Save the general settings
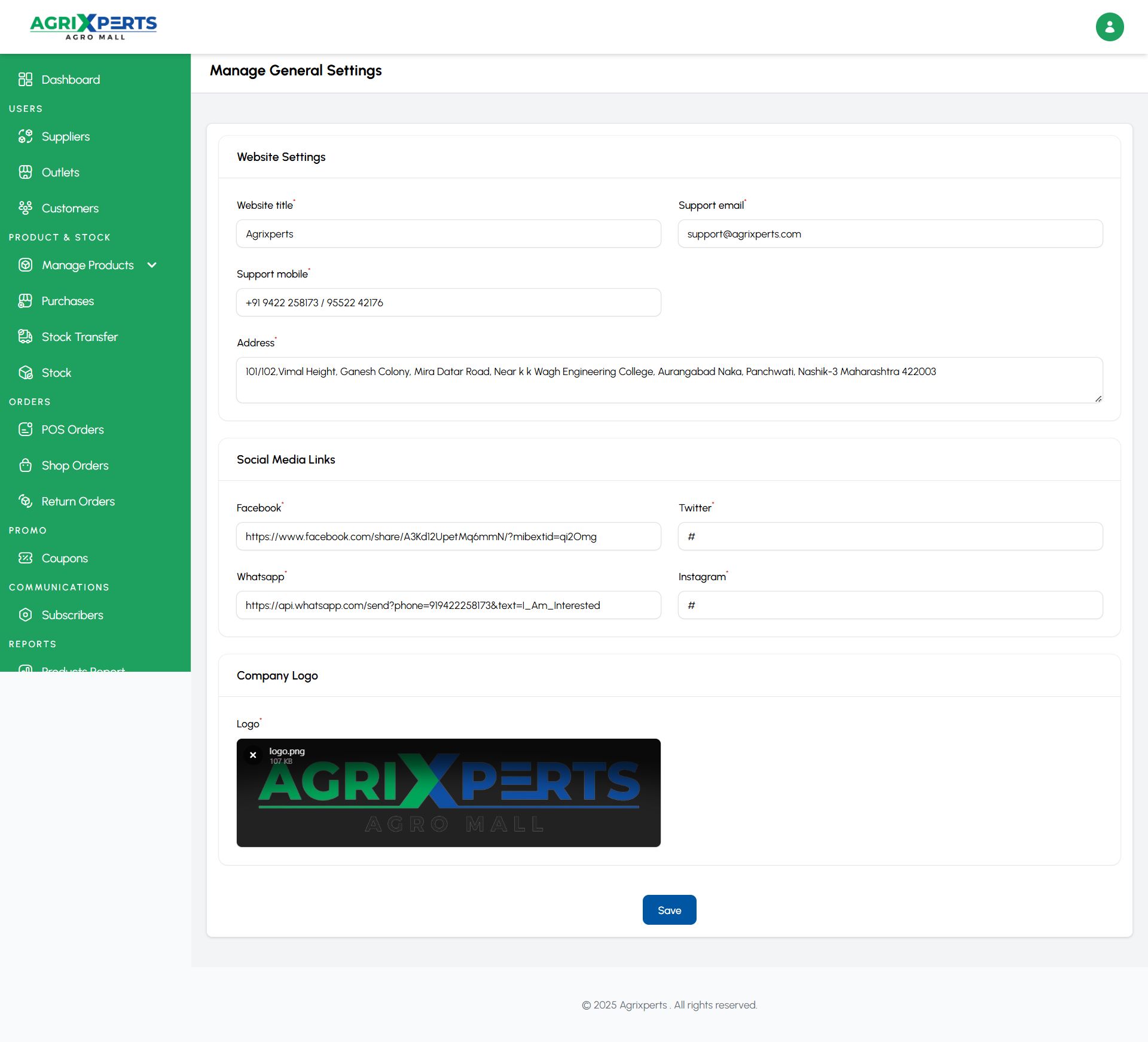This screenshot has height=1042, width=1148. [x=669, y=910]
